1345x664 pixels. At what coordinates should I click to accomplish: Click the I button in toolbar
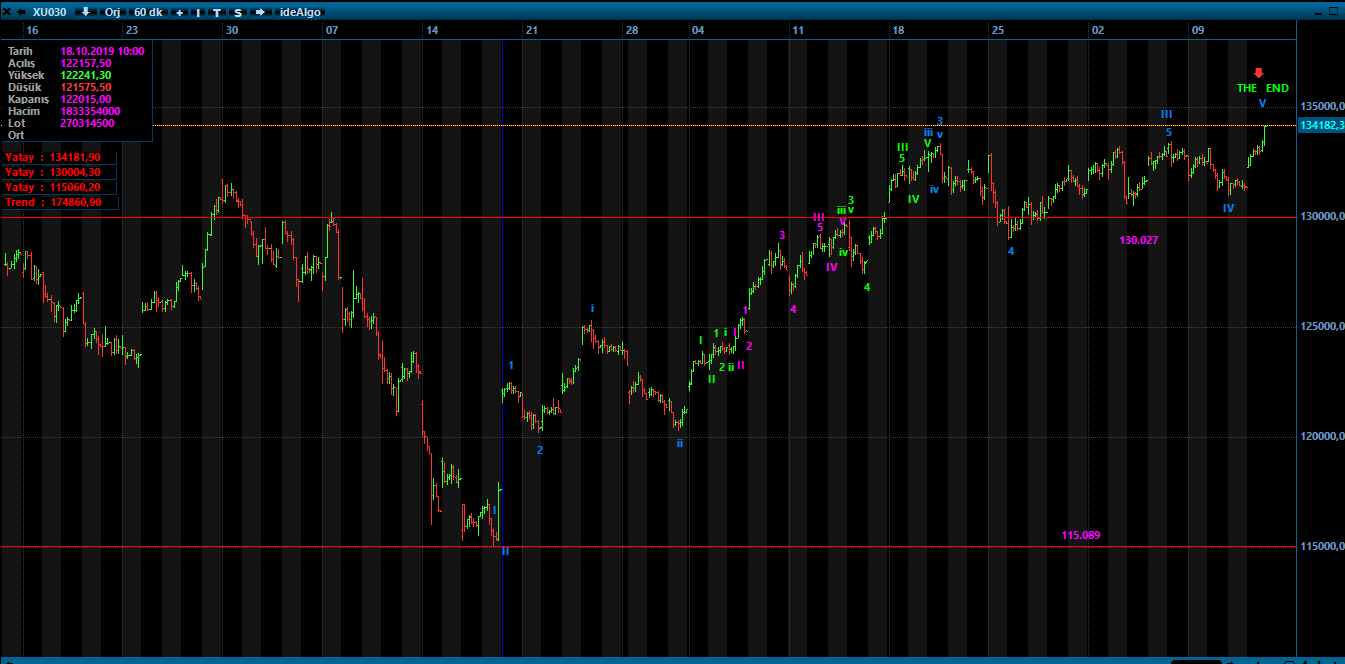[x=198, y=12]
